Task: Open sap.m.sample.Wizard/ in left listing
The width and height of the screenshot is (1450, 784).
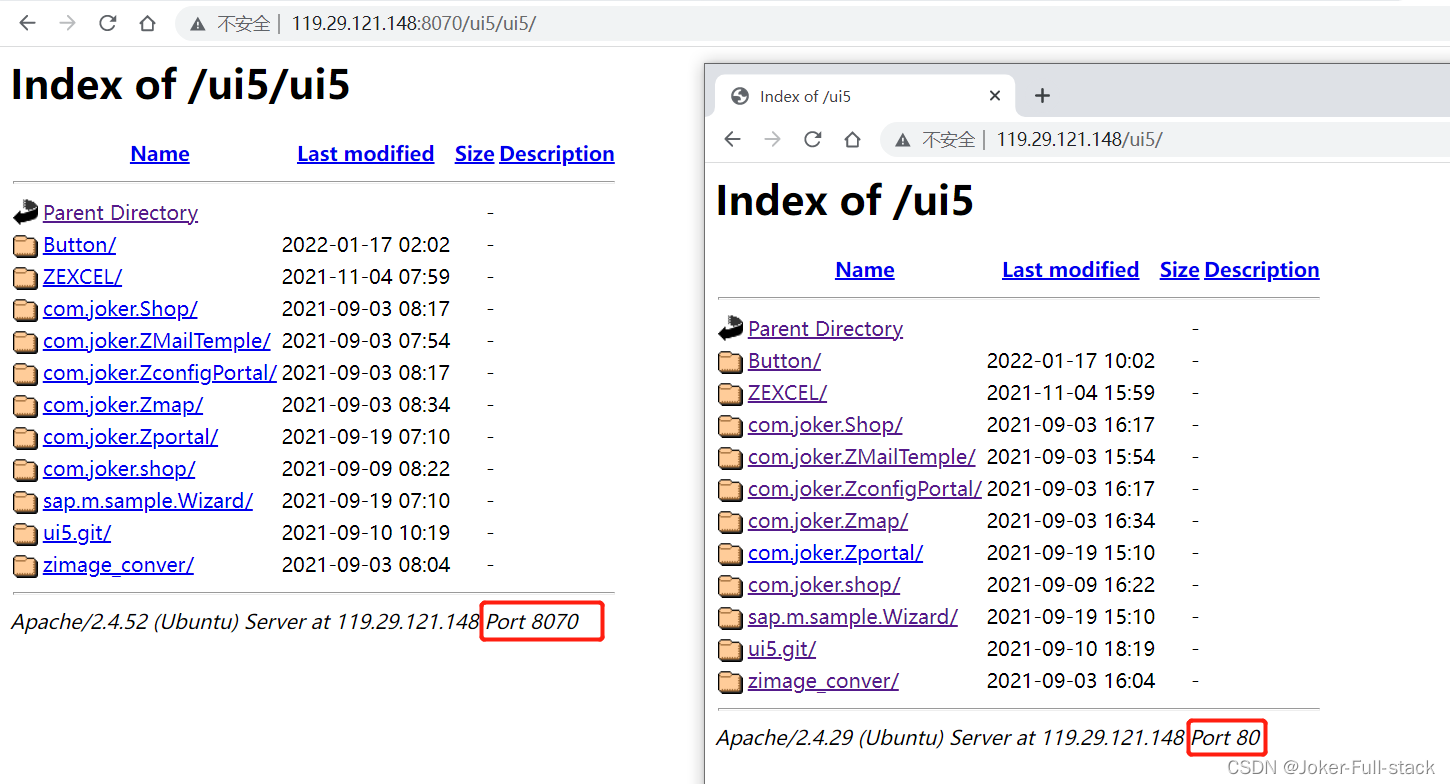Action: (x=148, y=501)
